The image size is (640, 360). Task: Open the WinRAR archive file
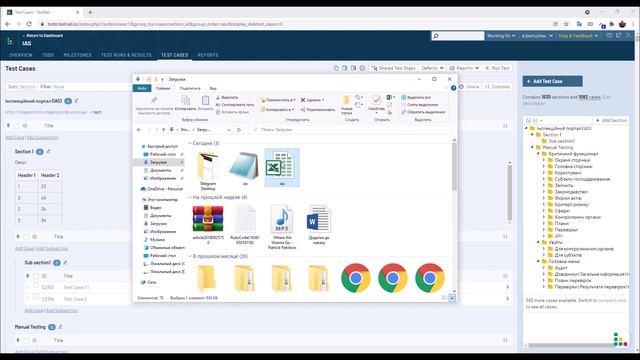tap(208, 224)
